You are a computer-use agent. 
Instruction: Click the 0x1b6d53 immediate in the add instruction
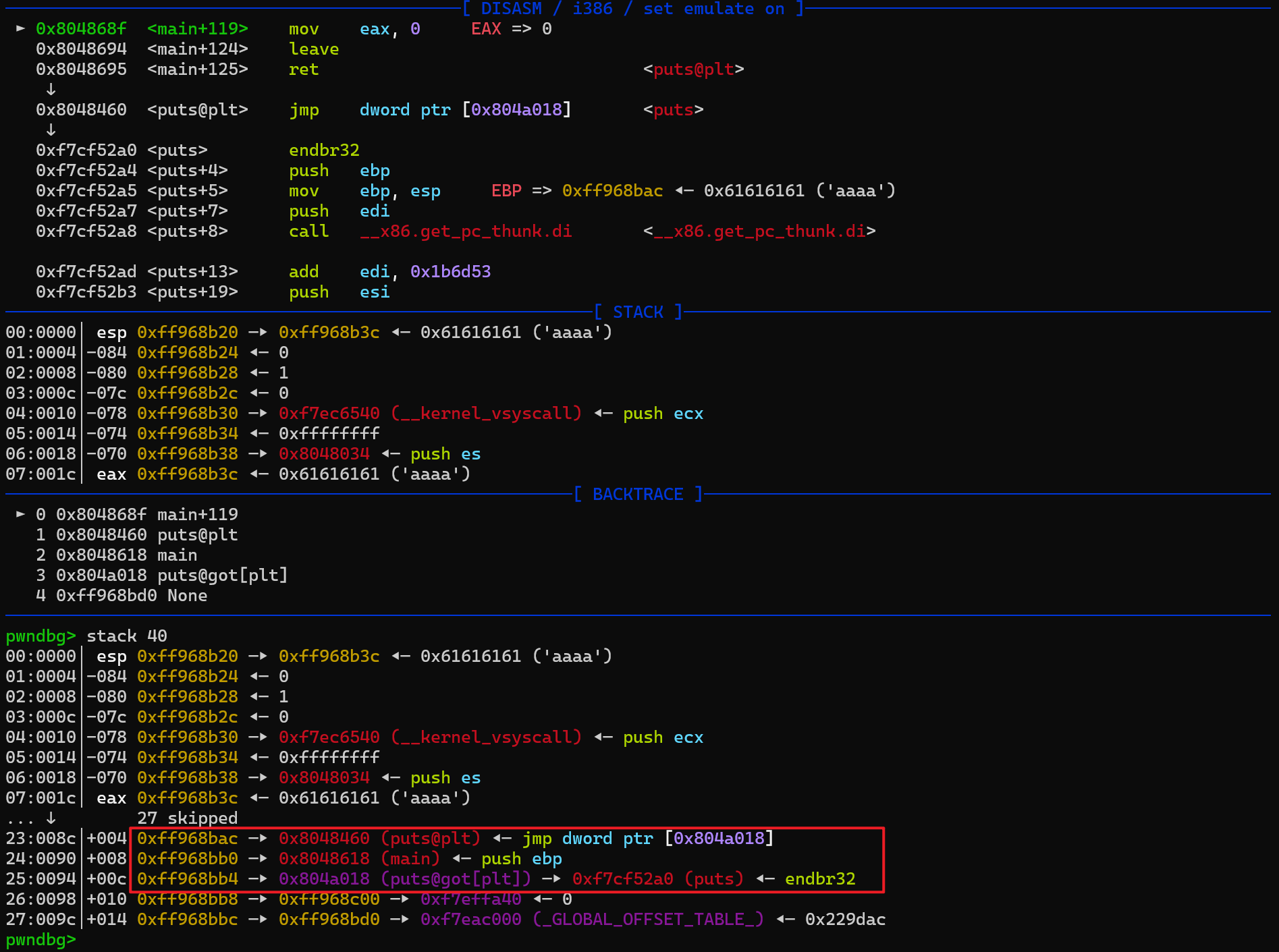click(x=450, y=271)
